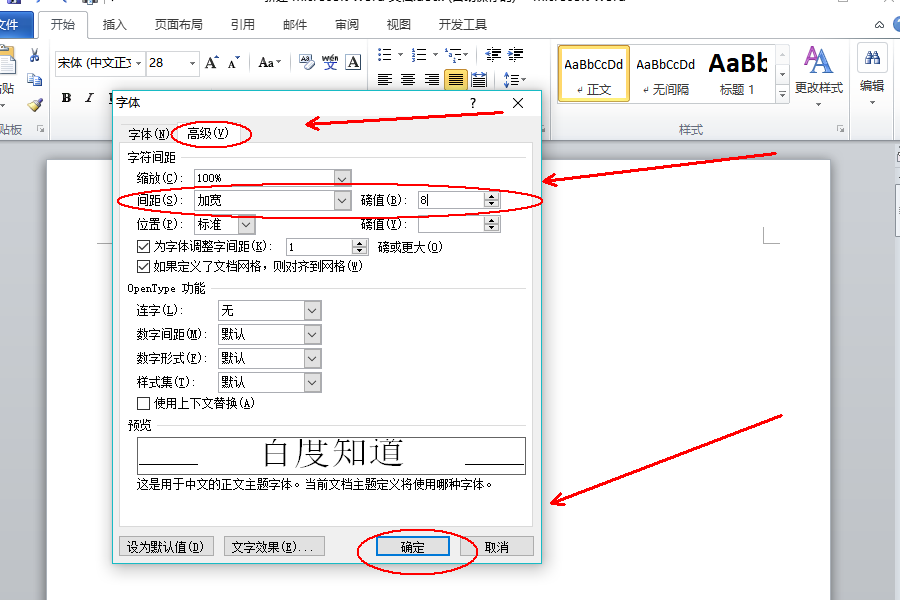Click the help question mark in 字体 dialog
The image size is (900, 600).
(x=473, y=103)
